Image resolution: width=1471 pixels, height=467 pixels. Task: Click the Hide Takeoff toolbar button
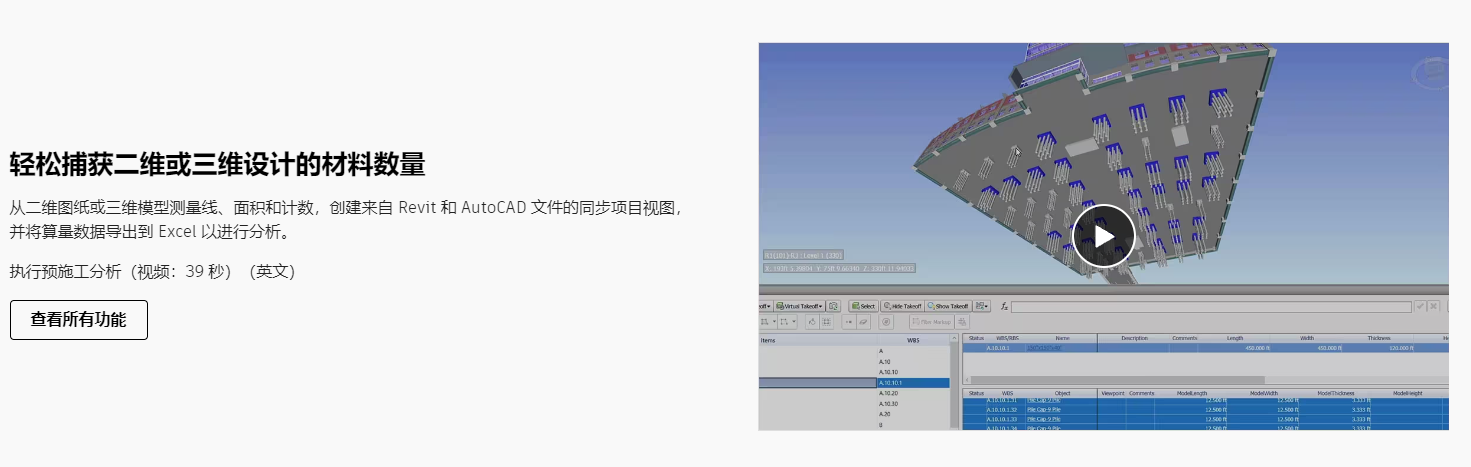pos(901,306)
